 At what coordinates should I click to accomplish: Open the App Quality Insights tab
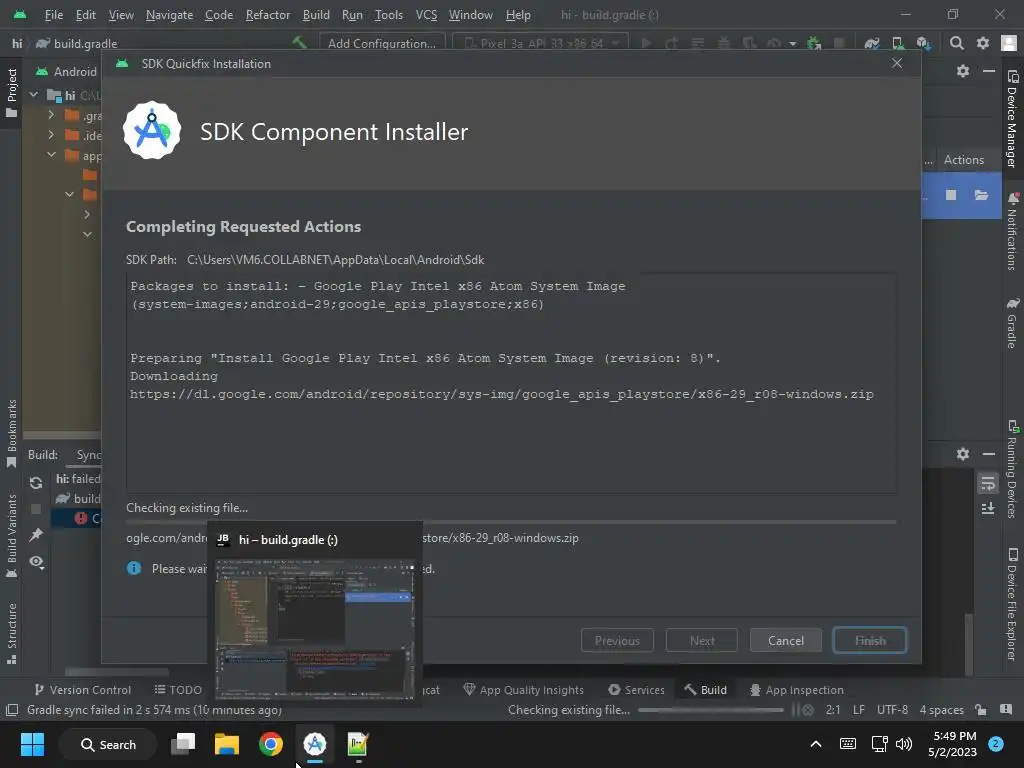pos(523,690)
